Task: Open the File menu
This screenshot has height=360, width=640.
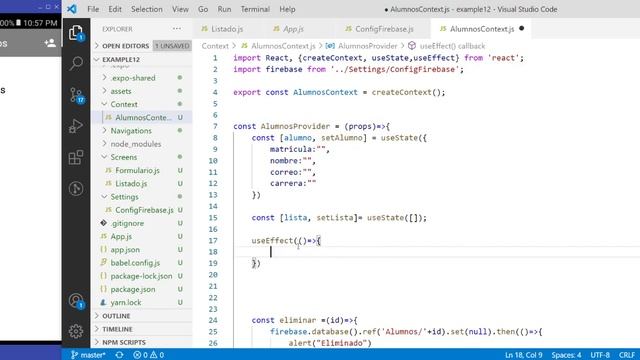Action: pos(93,9)
